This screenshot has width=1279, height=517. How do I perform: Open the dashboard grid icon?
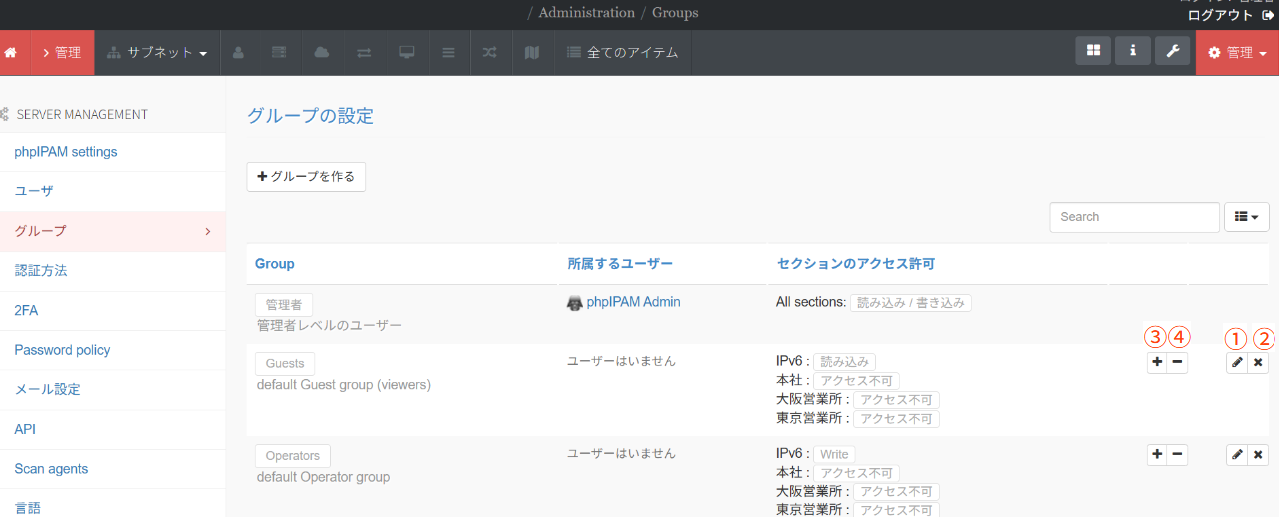click(1093, 51)
